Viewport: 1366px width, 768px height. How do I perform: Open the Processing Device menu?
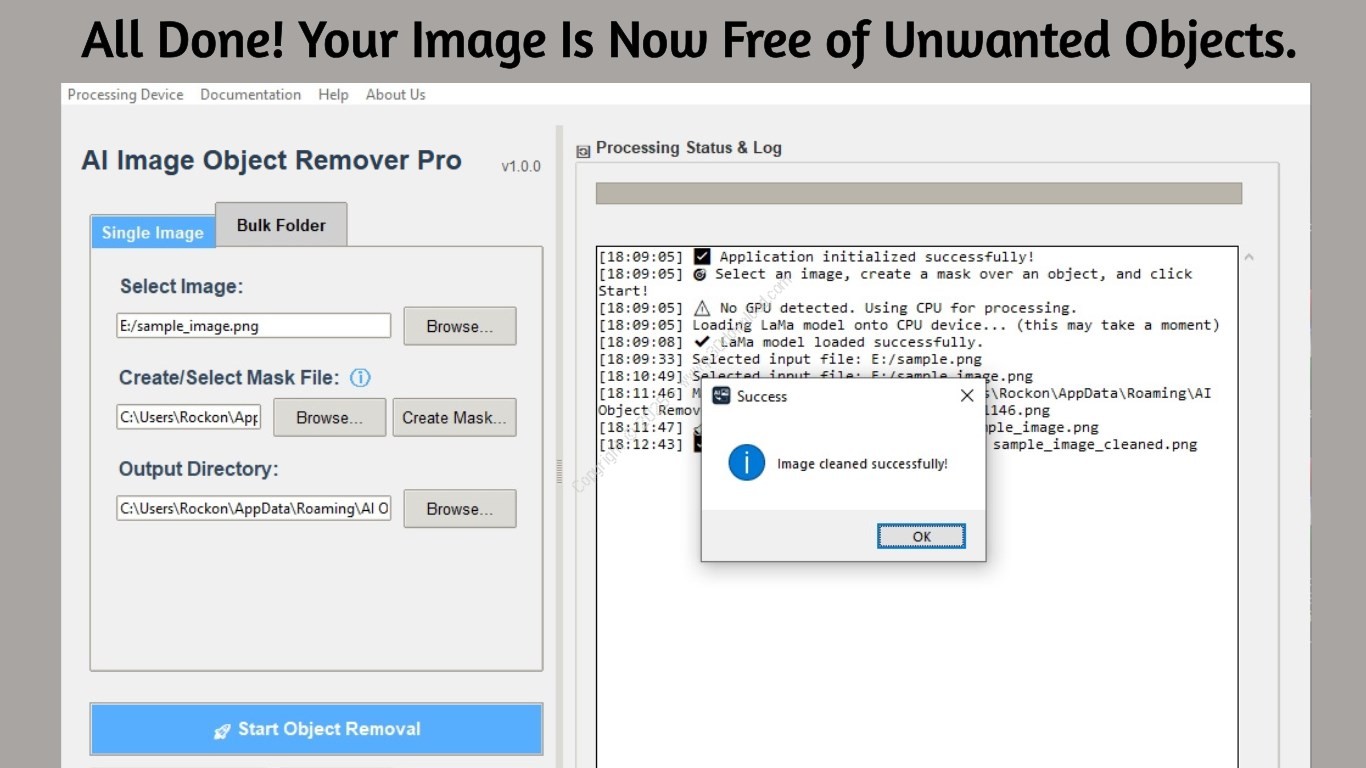point(125,95)
